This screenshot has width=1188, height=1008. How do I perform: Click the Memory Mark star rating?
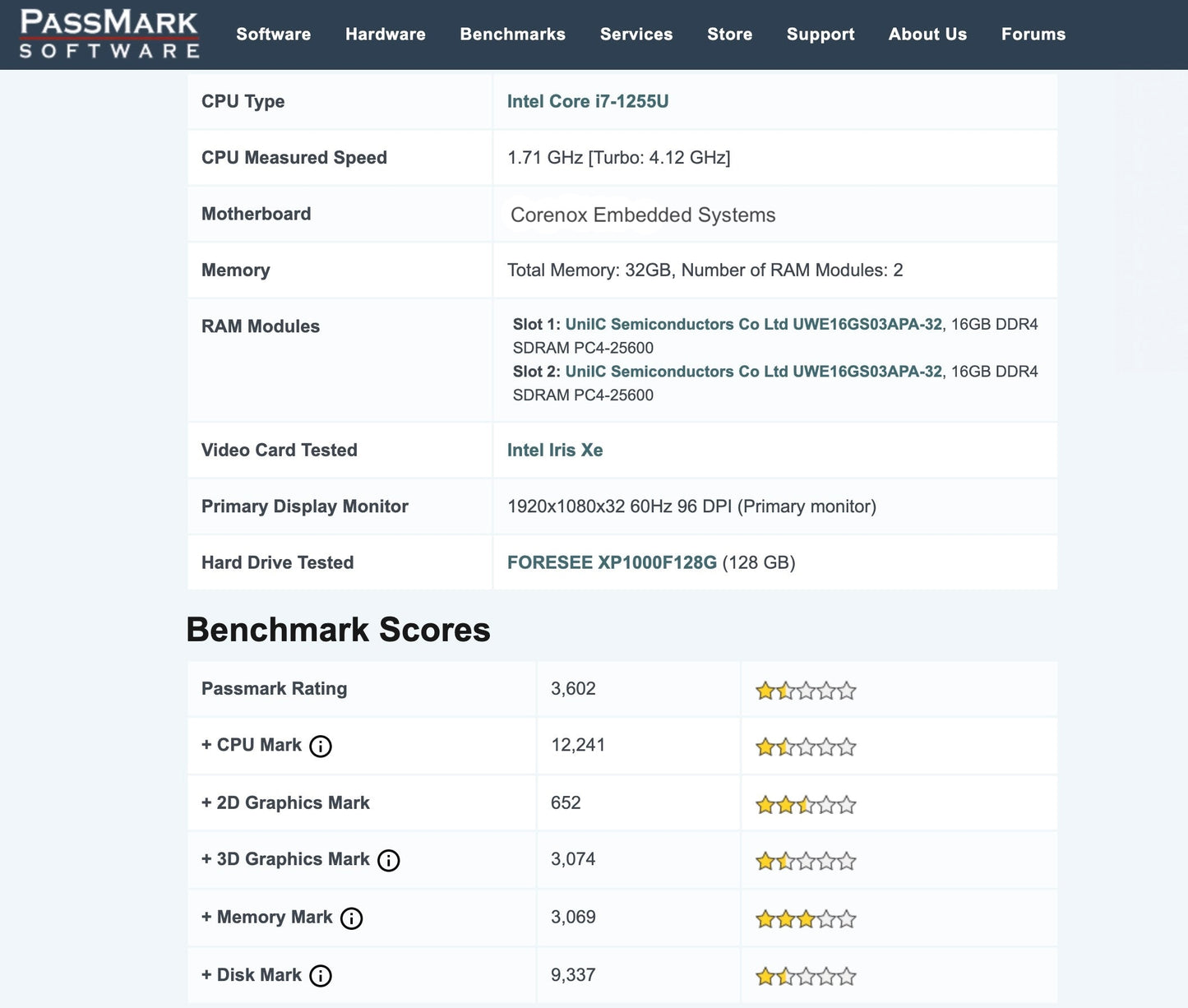click(x=805, y=919)
